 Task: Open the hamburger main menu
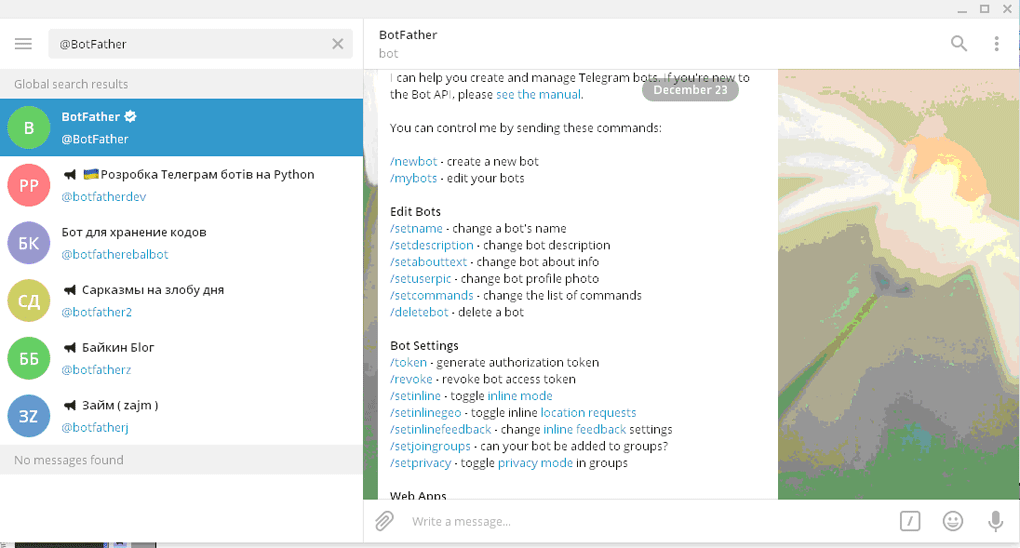pos(24,44)
